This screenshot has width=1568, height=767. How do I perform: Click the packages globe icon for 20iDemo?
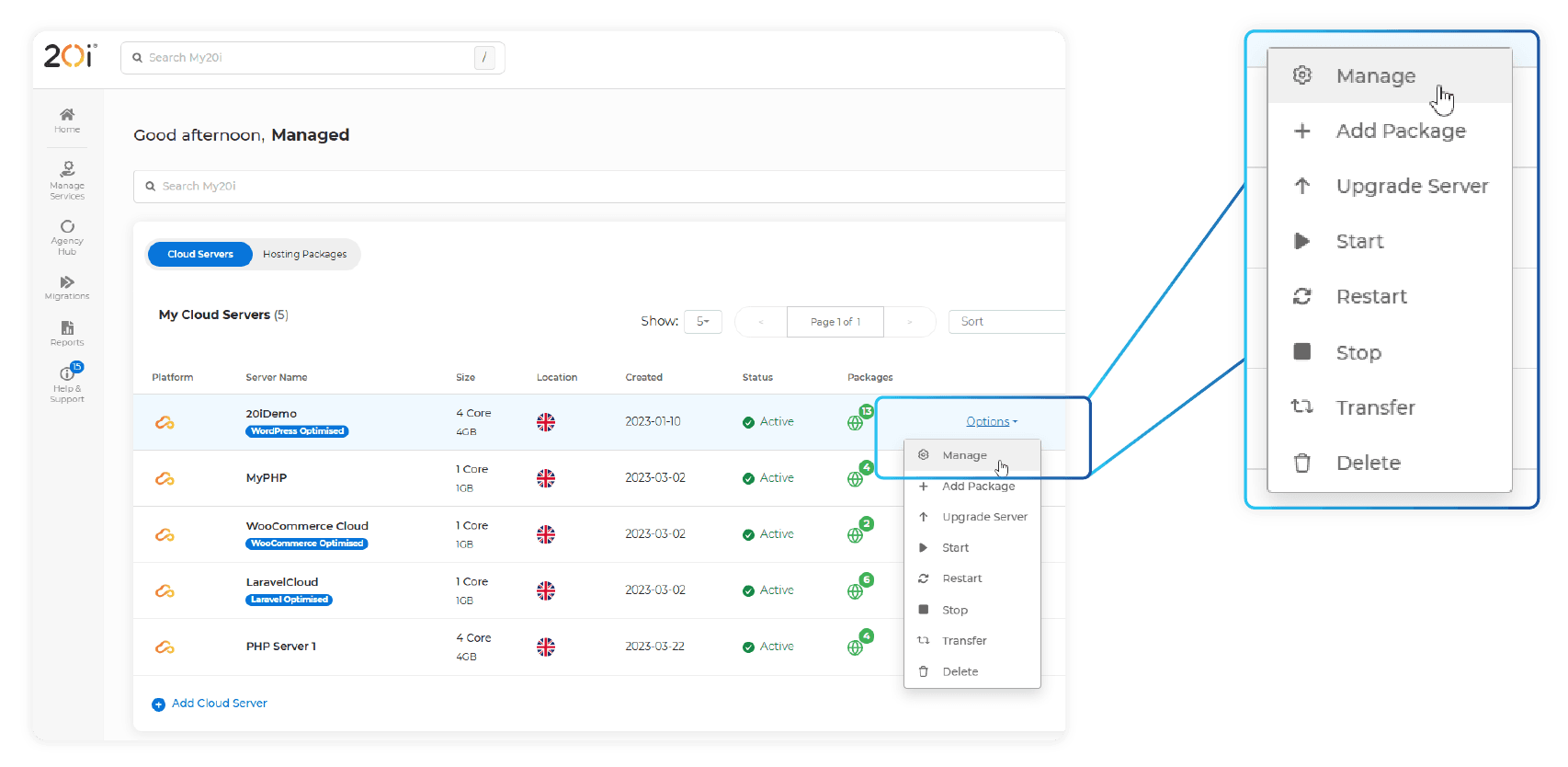[x=855, y=423]
